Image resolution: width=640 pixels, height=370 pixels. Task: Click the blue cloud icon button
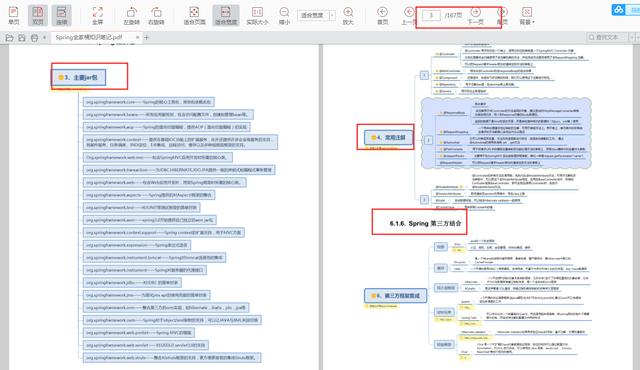pos(619,10)
